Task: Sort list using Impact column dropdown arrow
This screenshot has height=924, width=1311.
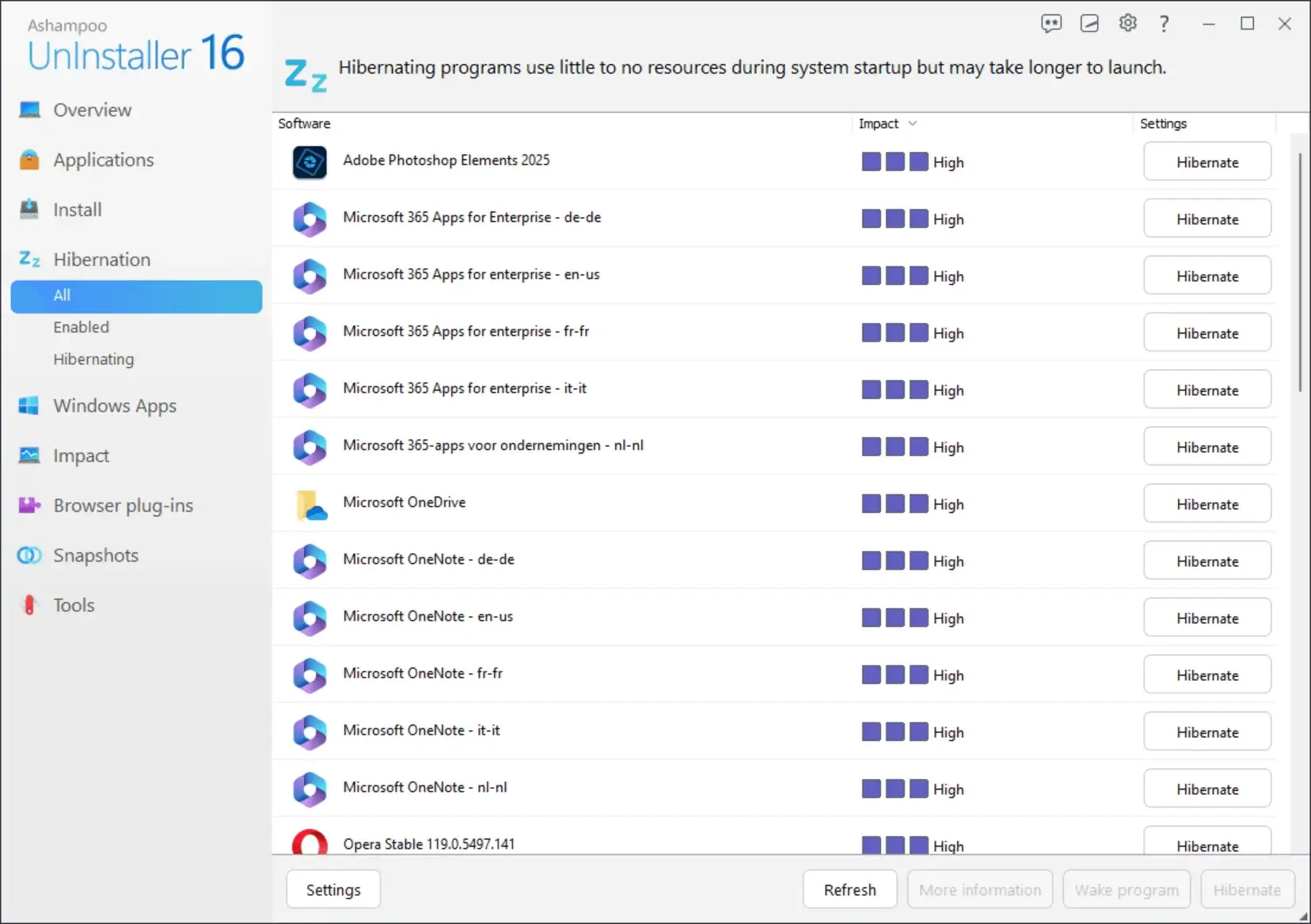Action: pos(912,124)
